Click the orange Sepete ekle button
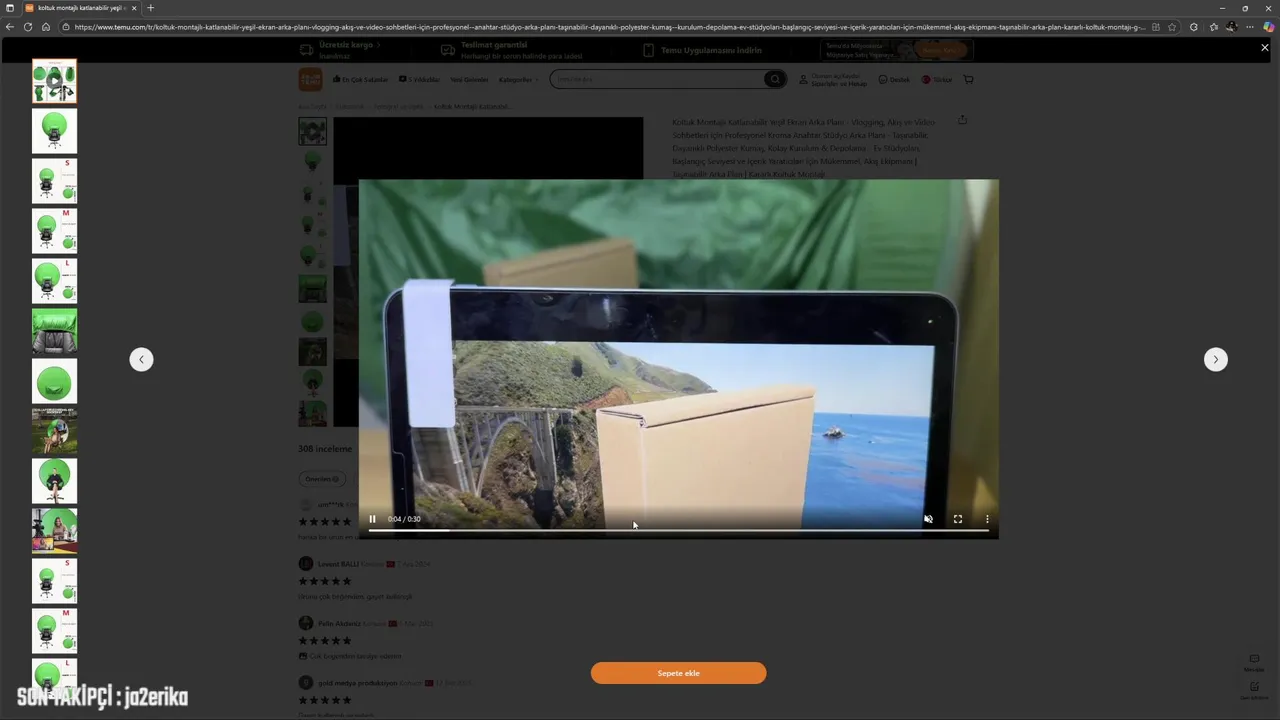 678,673
